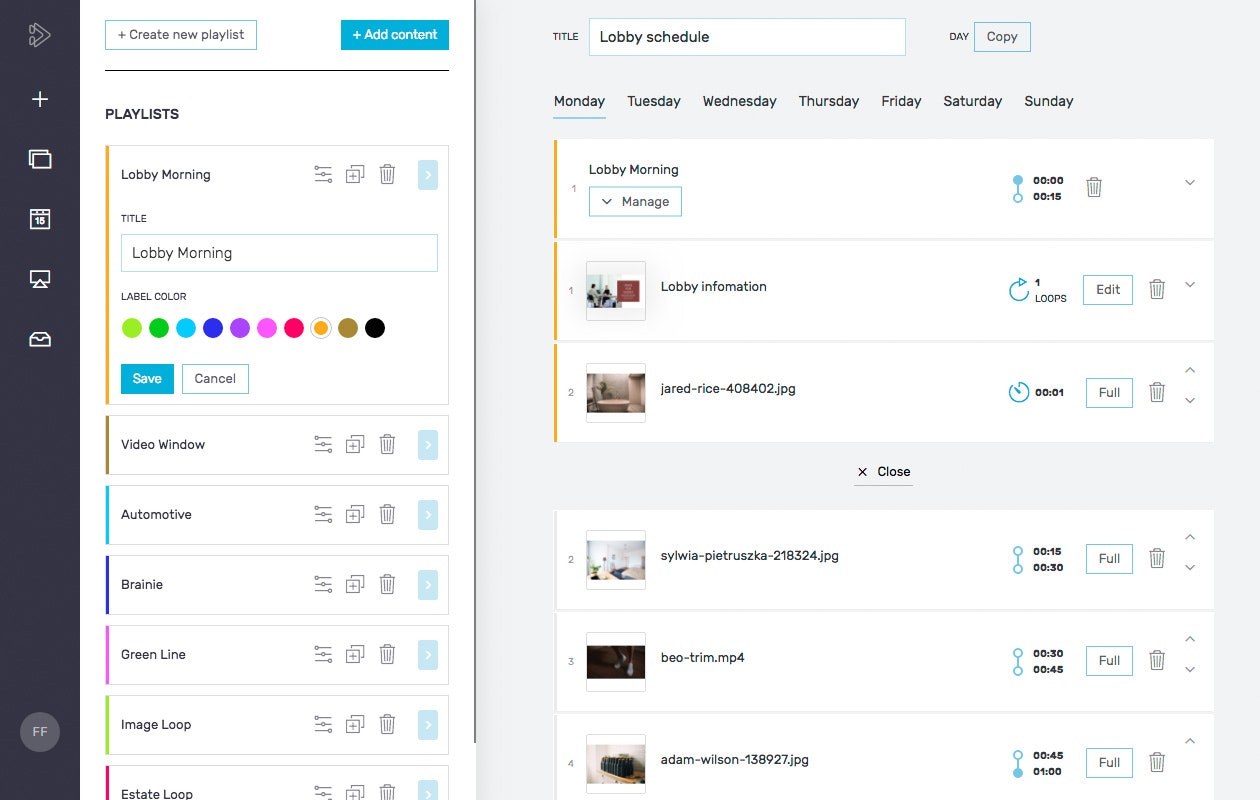The height and width of the screenshot is (800, 1260).
Task: Click the app logo in the sidebar
Action: coord(39,35)
